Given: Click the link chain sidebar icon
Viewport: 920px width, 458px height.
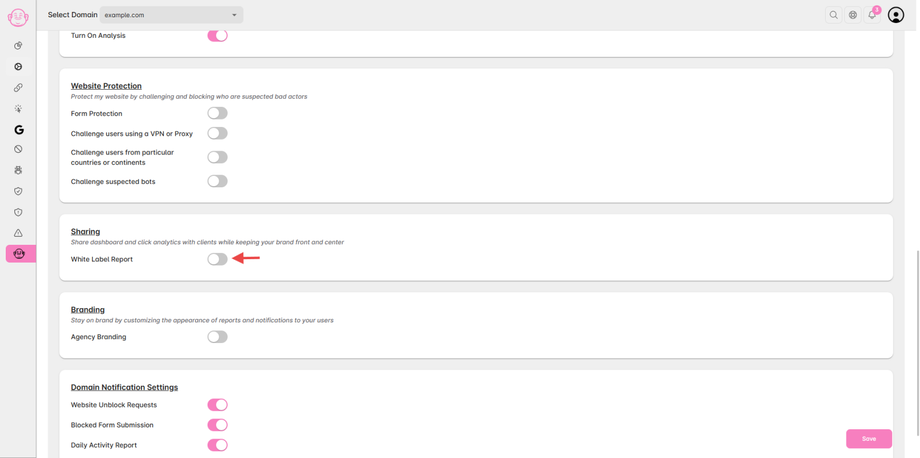Looking at the screenshot, I should click(x=18, y=88).
